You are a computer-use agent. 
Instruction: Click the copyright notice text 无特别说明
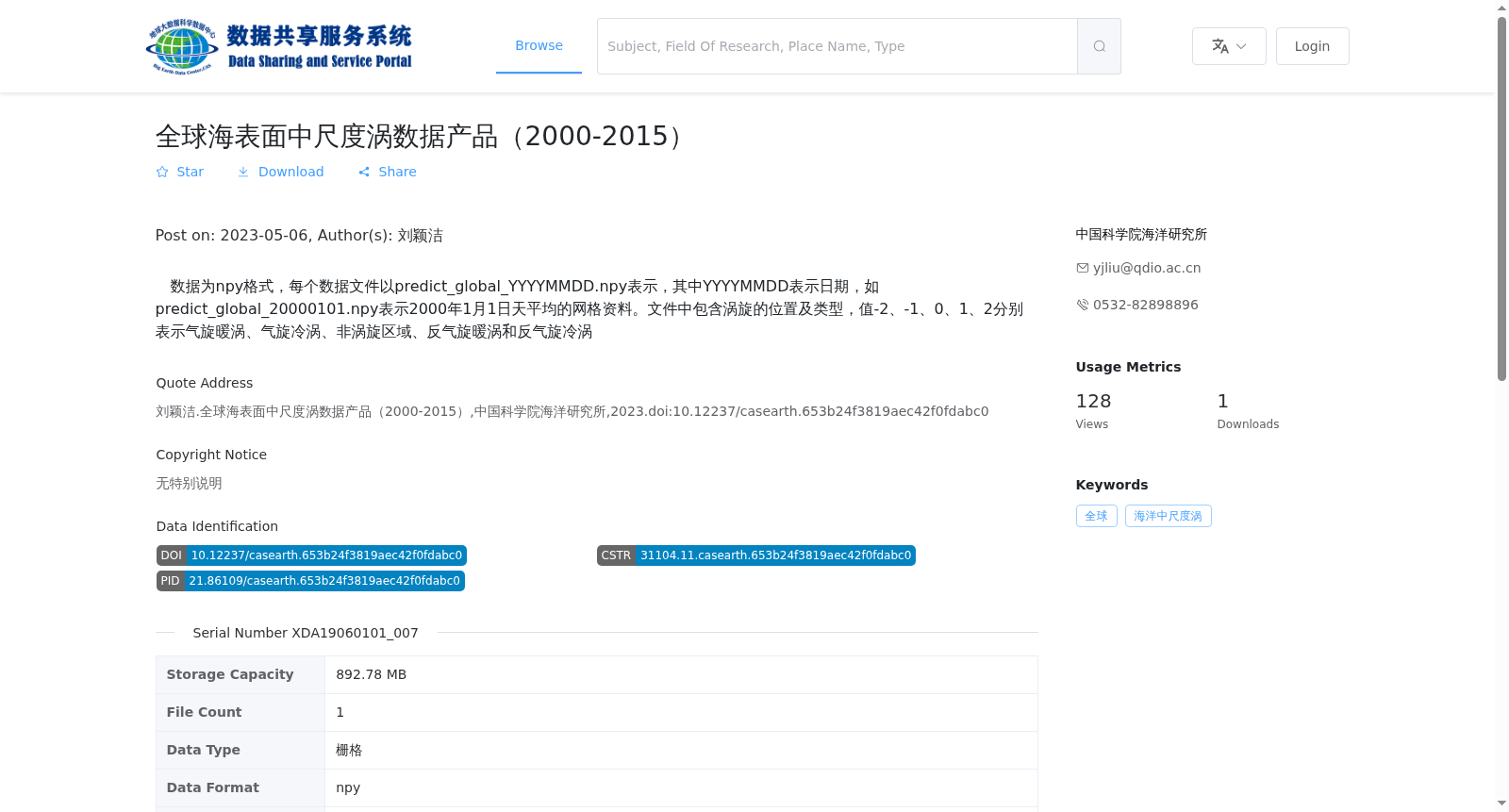pos(189,483)
